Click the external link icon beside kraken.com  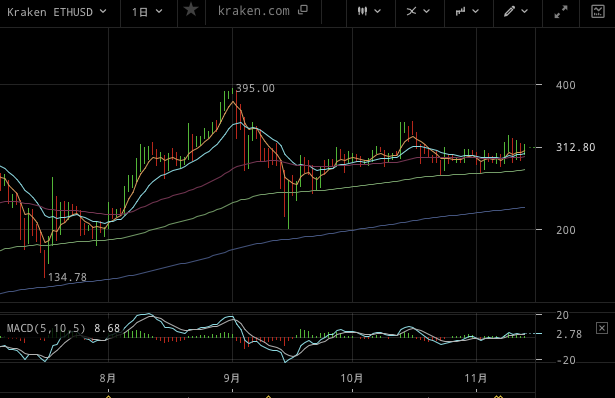(303, 10)
